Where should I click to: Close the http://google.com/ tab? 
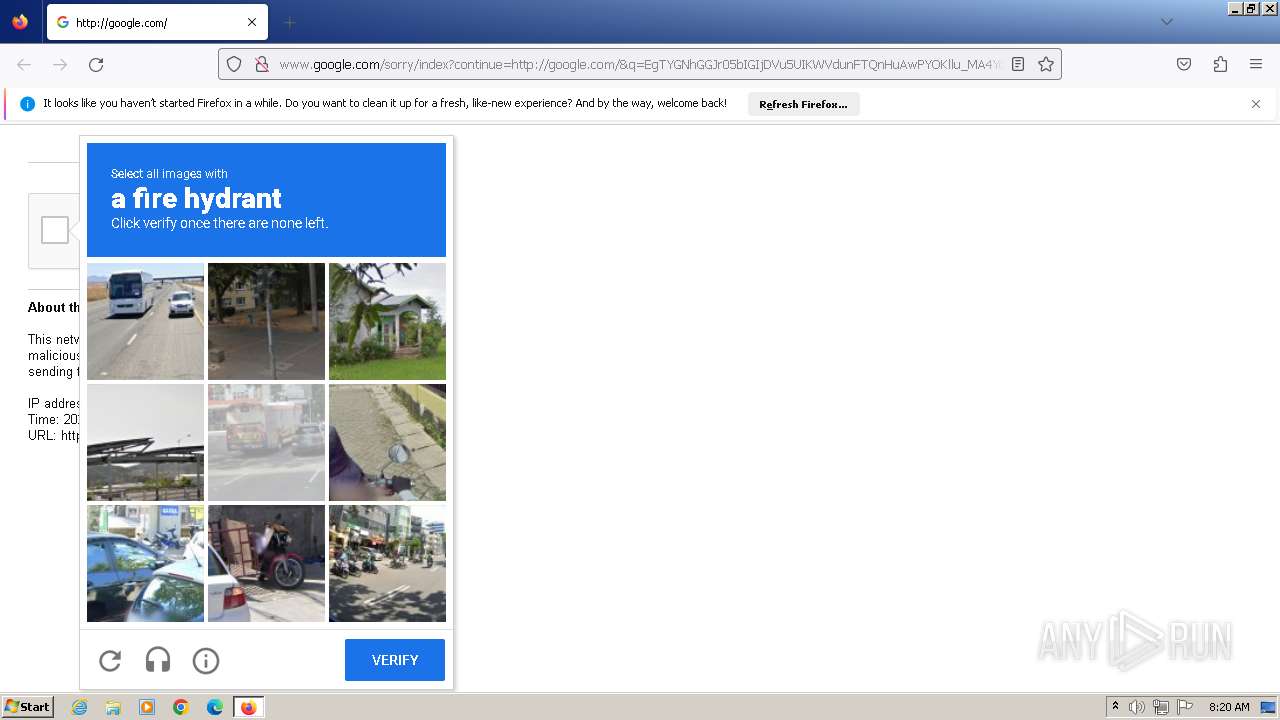point(252,22)
